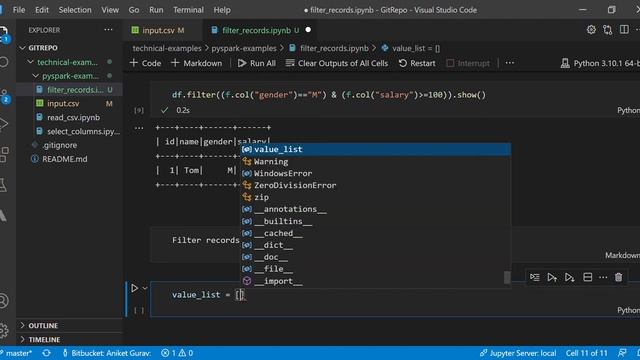Add a new Code cell
This screenshot has width=640, height=360.
(145, 63)
